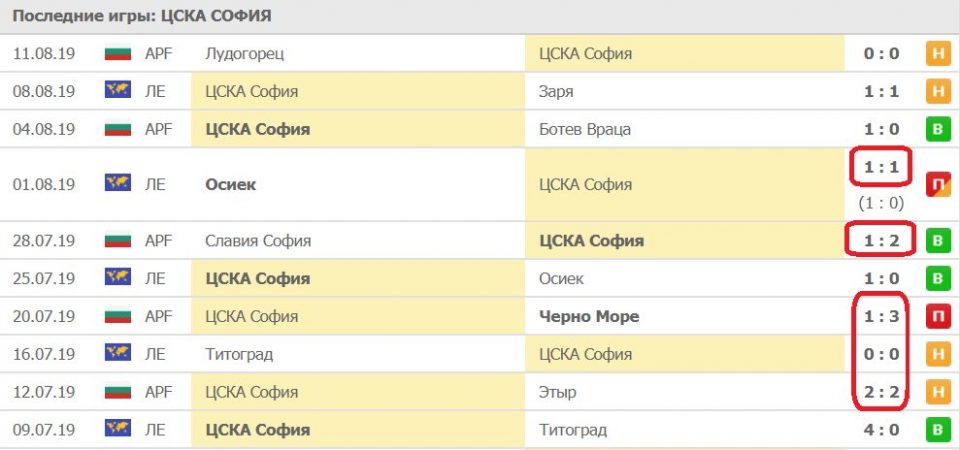Click green В badge for 09.07.19 match
Image resolution: width=960 pixels, height=450 pixels.
[x=938, y=430]
